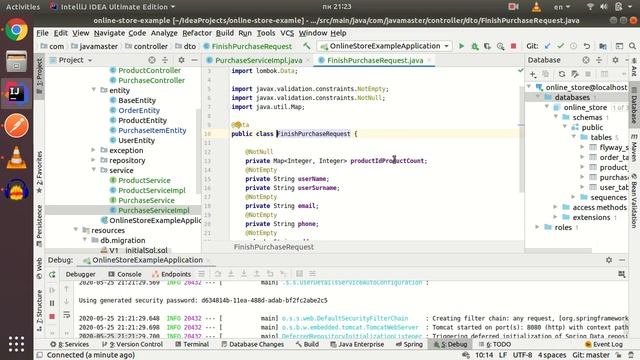Open the Event Log
This screenshot has height=360, width=640.
click(604, 344)
